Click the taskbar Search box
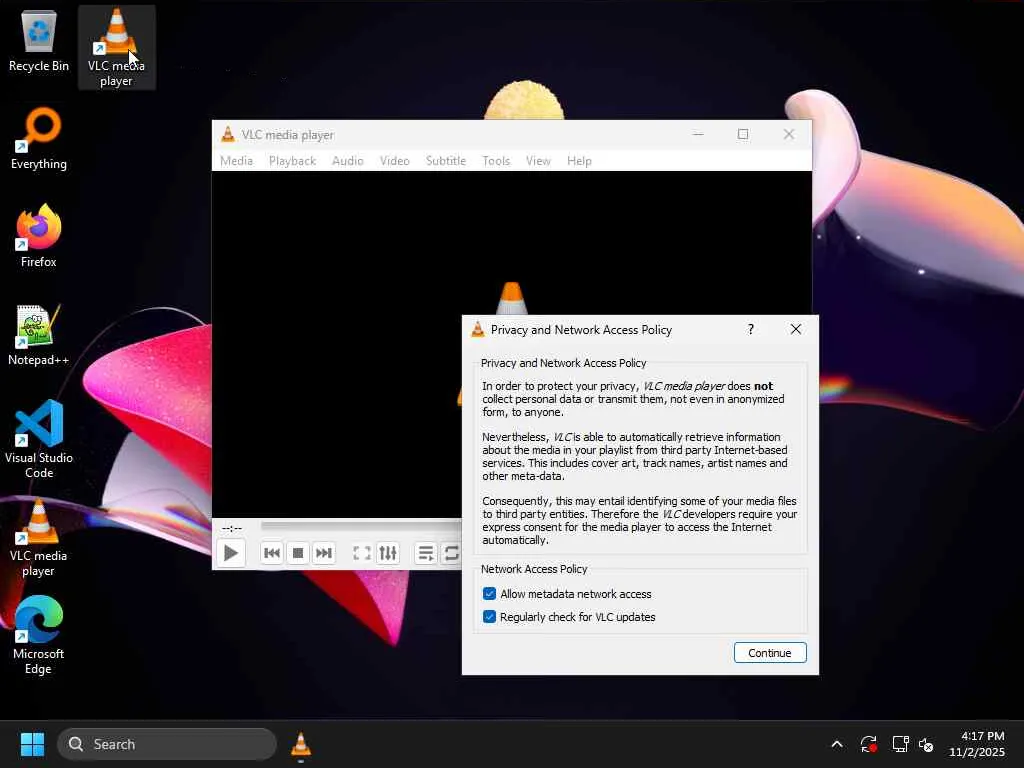This screenshot has width=1024, height=768. (x=167, y=744)
